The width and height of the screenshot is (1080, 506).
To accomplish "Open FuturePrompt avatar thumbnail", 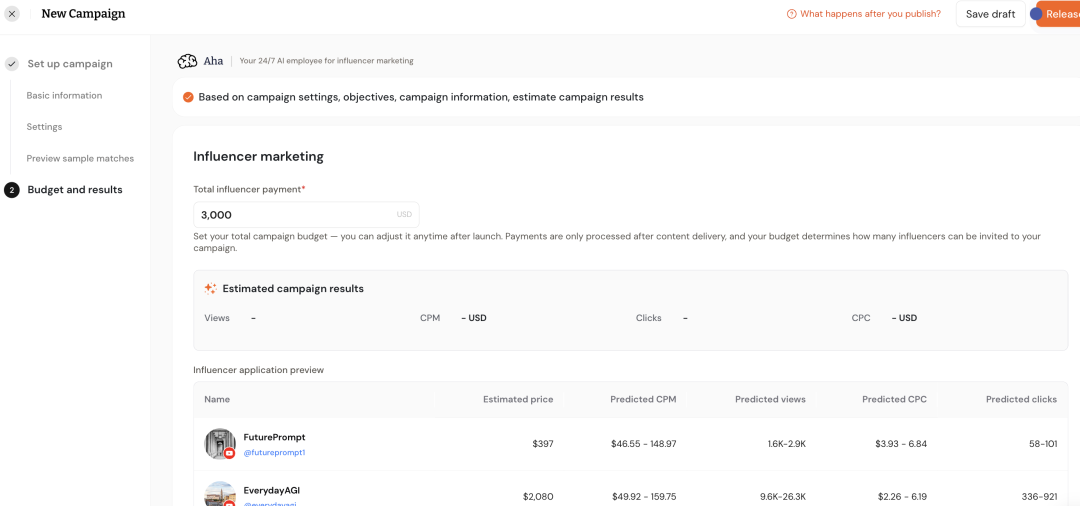I will [x=220, y=444].
